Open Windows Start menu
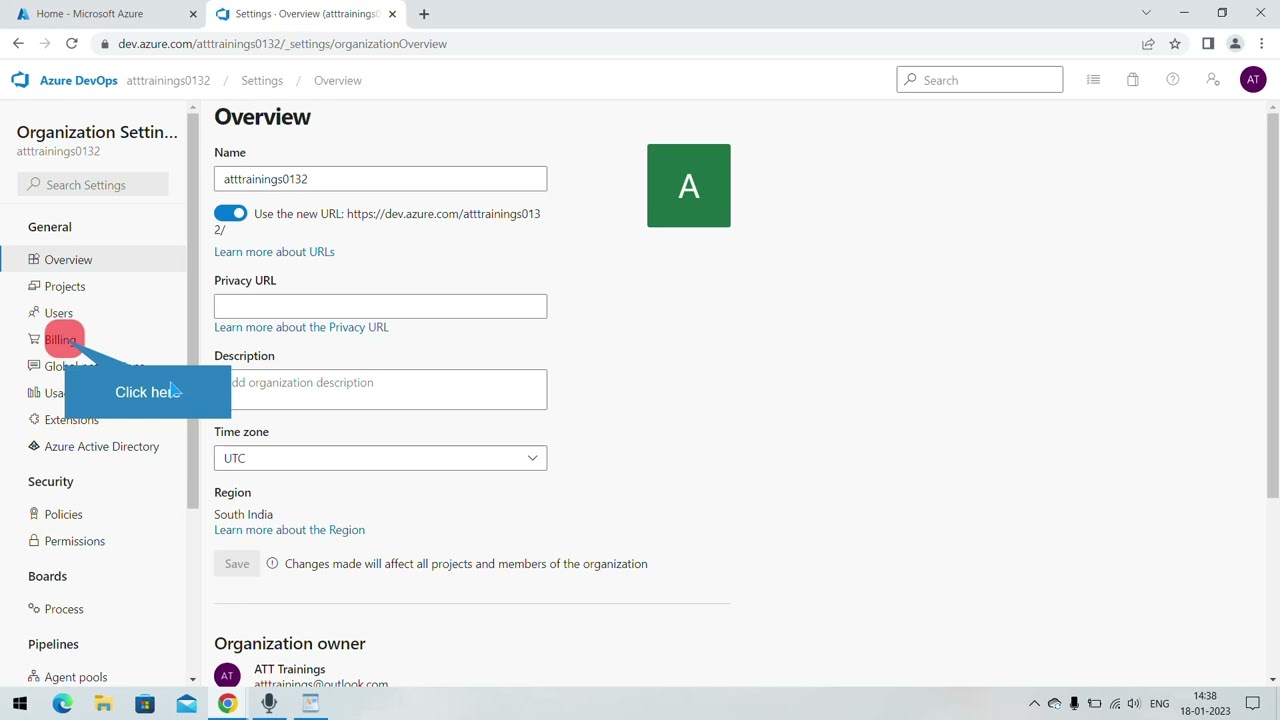This screenshot has height=720, width=1280. pos(20,704)
